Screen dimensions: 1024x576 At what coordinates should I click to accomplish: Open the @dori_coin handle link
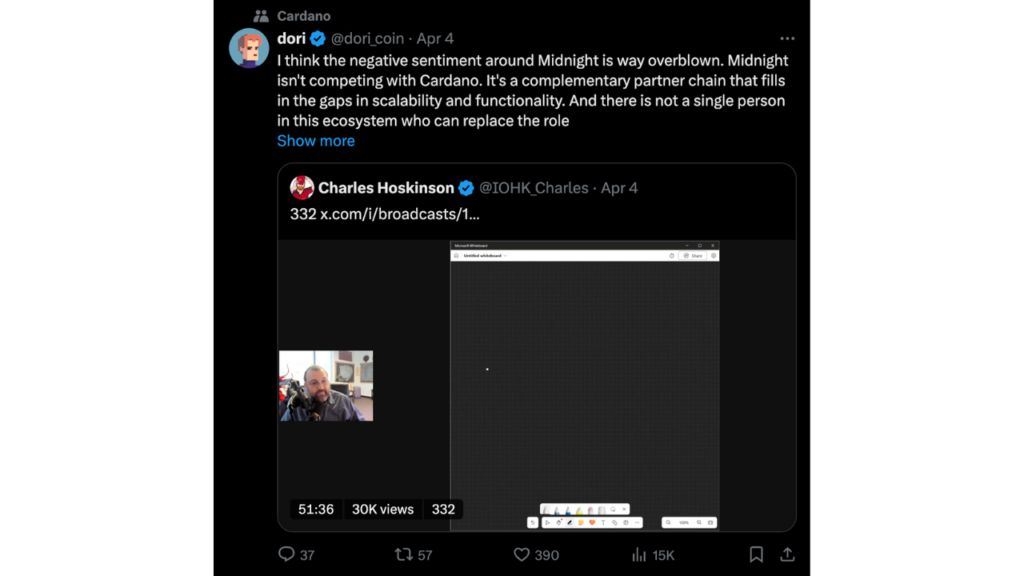[367, 39]
